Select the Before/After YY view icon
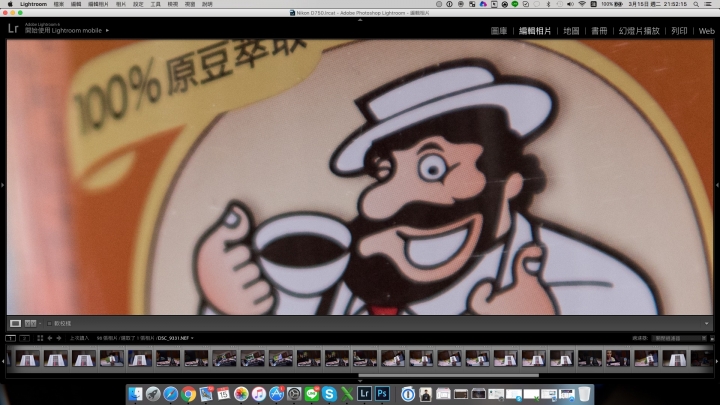720x405 pixels. tap(30, 323)
